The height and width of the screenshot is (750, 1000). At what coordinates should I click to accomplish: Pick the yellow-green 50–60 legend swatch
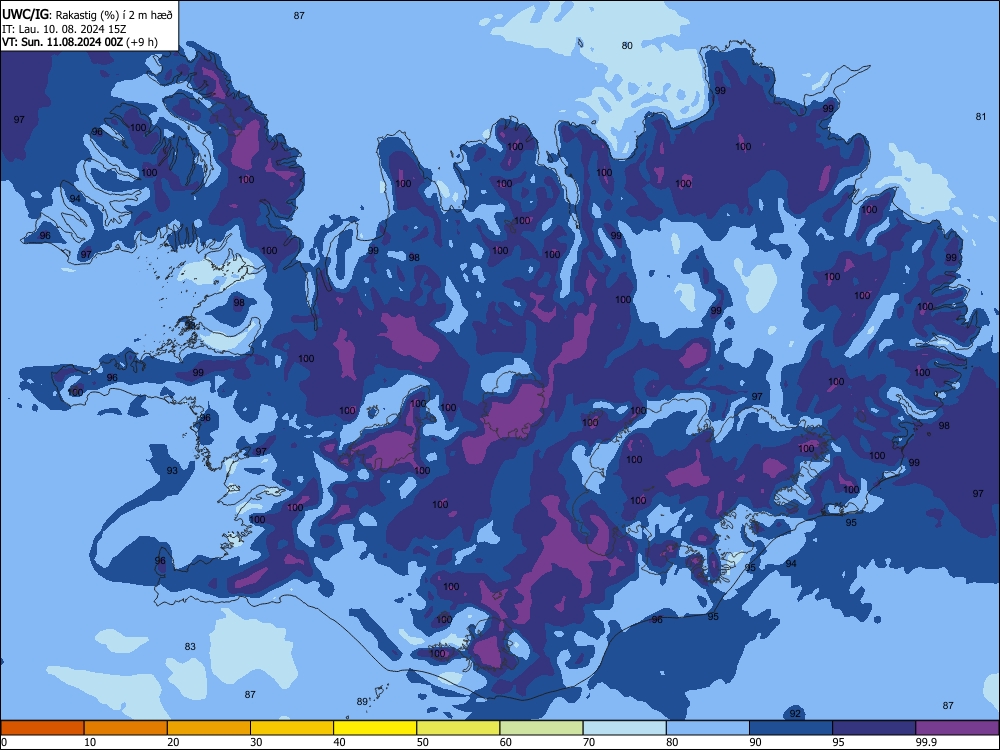[x=459, y=728]
